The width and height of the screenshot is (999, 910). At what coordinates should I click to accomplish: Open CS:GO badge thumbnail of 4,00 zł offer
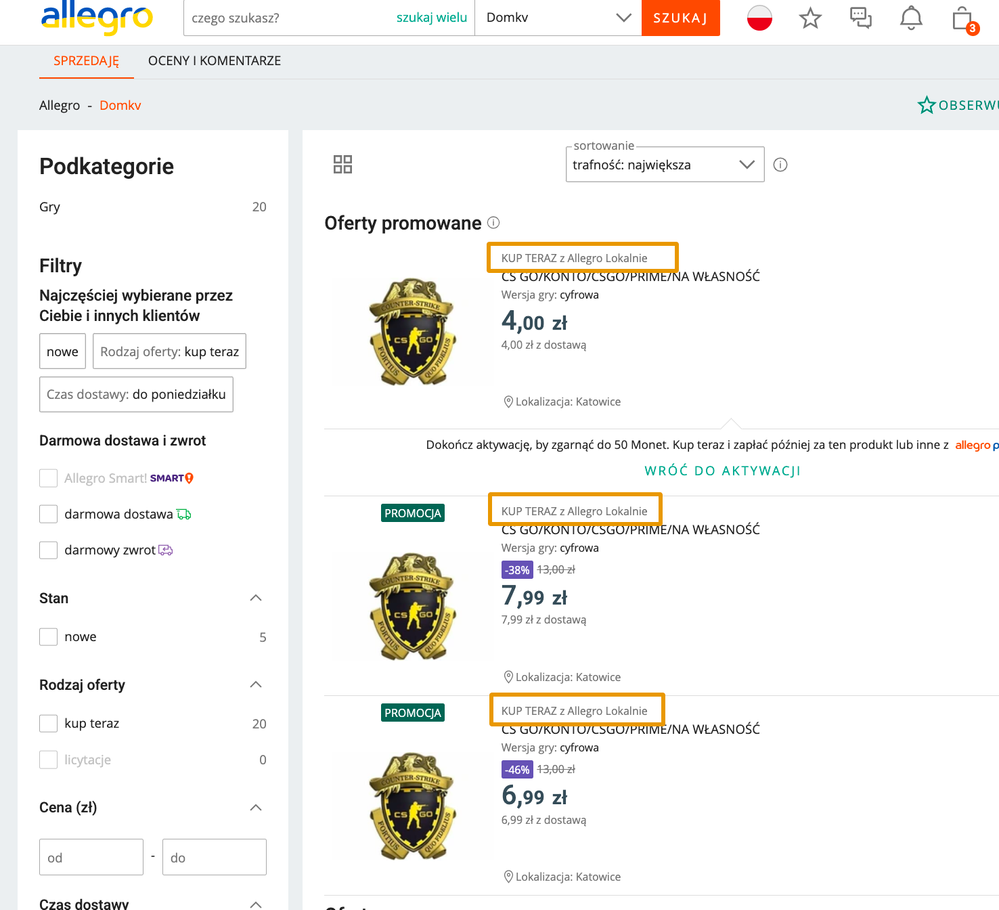click(413, 331)
